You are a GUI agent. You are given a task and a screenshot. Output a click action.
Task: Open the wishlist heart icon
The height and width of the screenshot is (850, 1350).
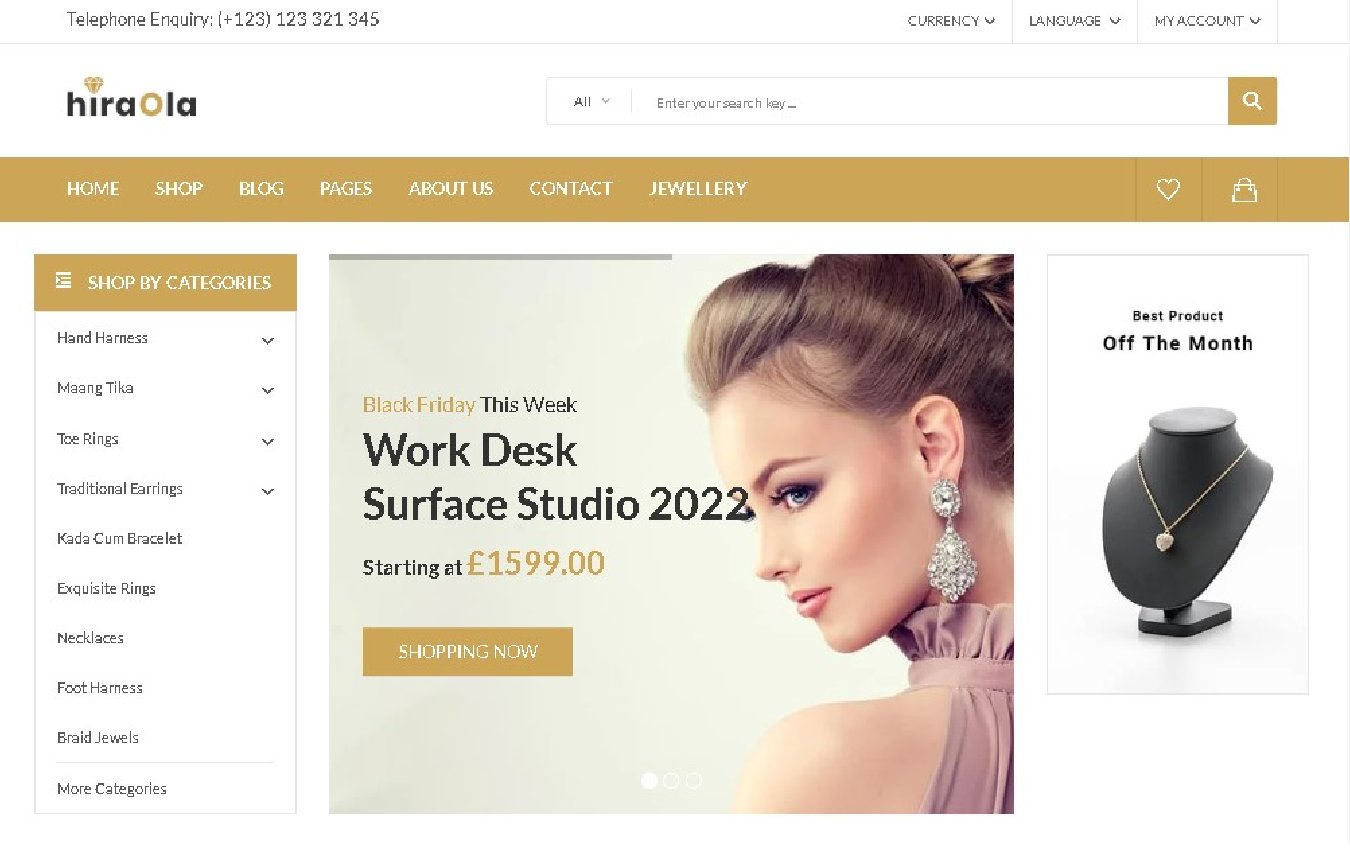point(1168,189)
